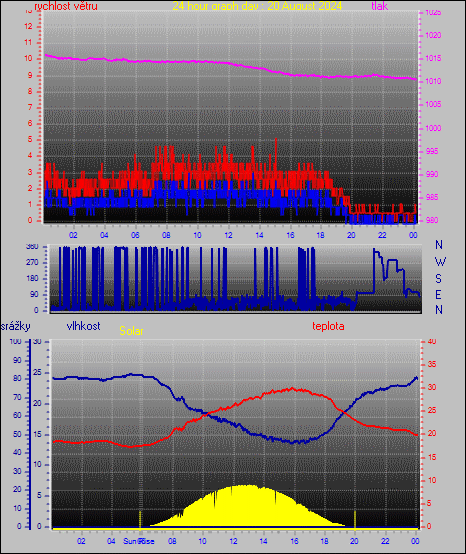Viewport: 466px width, 554px height.
Task: Click the magenta "tlak" pressure label
Action: pyautogui.click(x=380, y=6)
